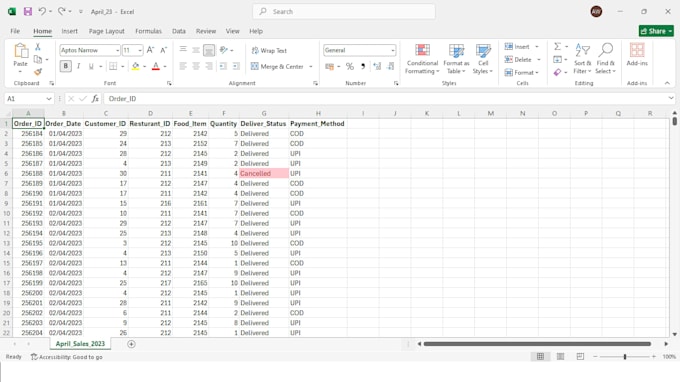
Task: Toggle Bottom Align vertical alignment
Action: 209,50
